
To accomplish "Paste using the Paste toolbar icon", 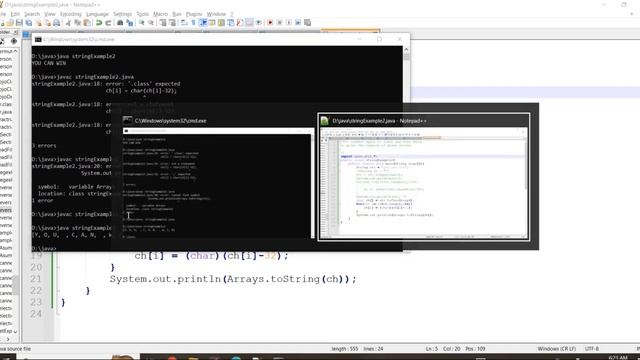I will pyautogui.click(x=87, y=23).
